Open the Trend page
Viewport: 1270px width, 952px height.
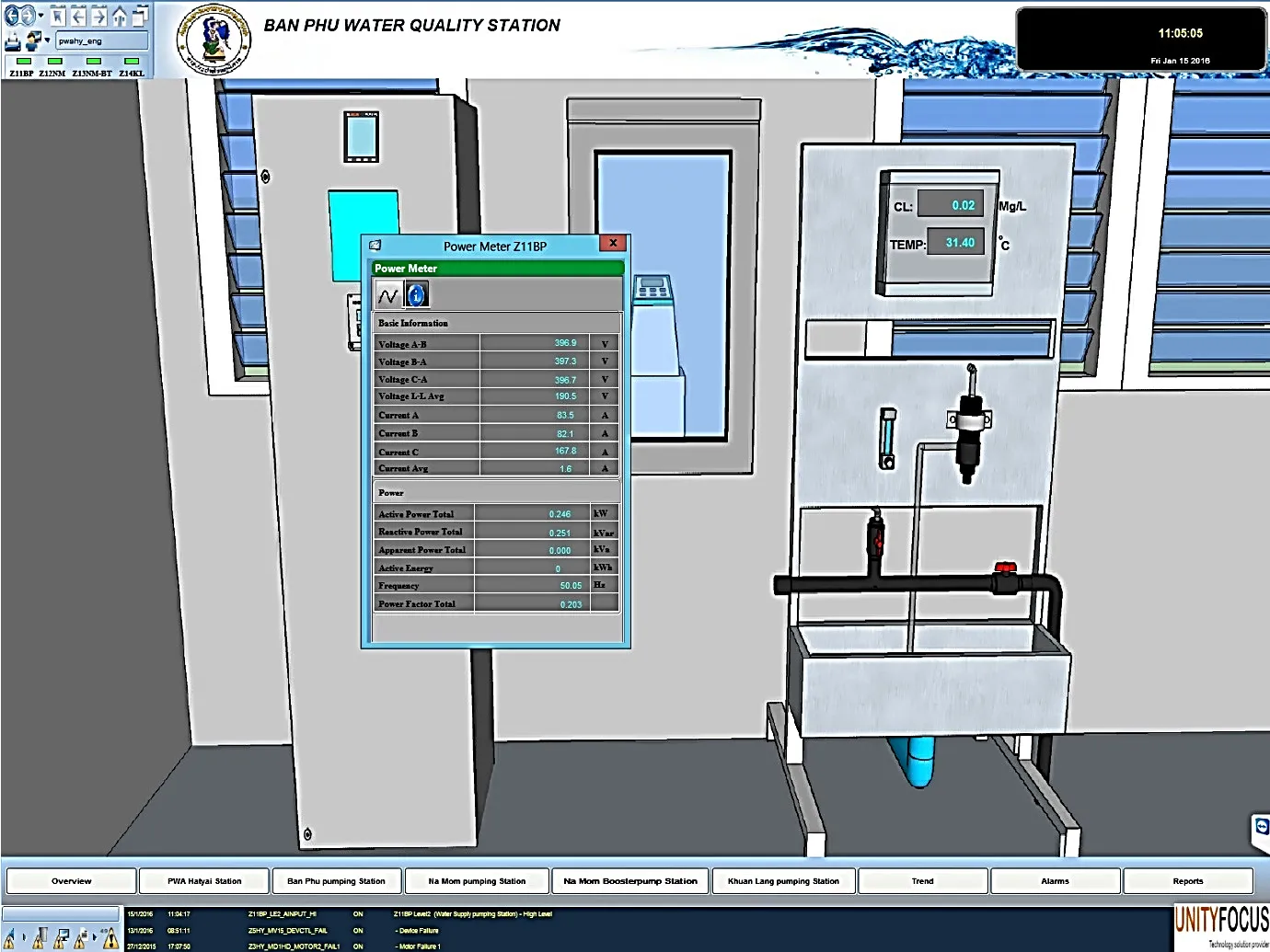pos(923,881)
